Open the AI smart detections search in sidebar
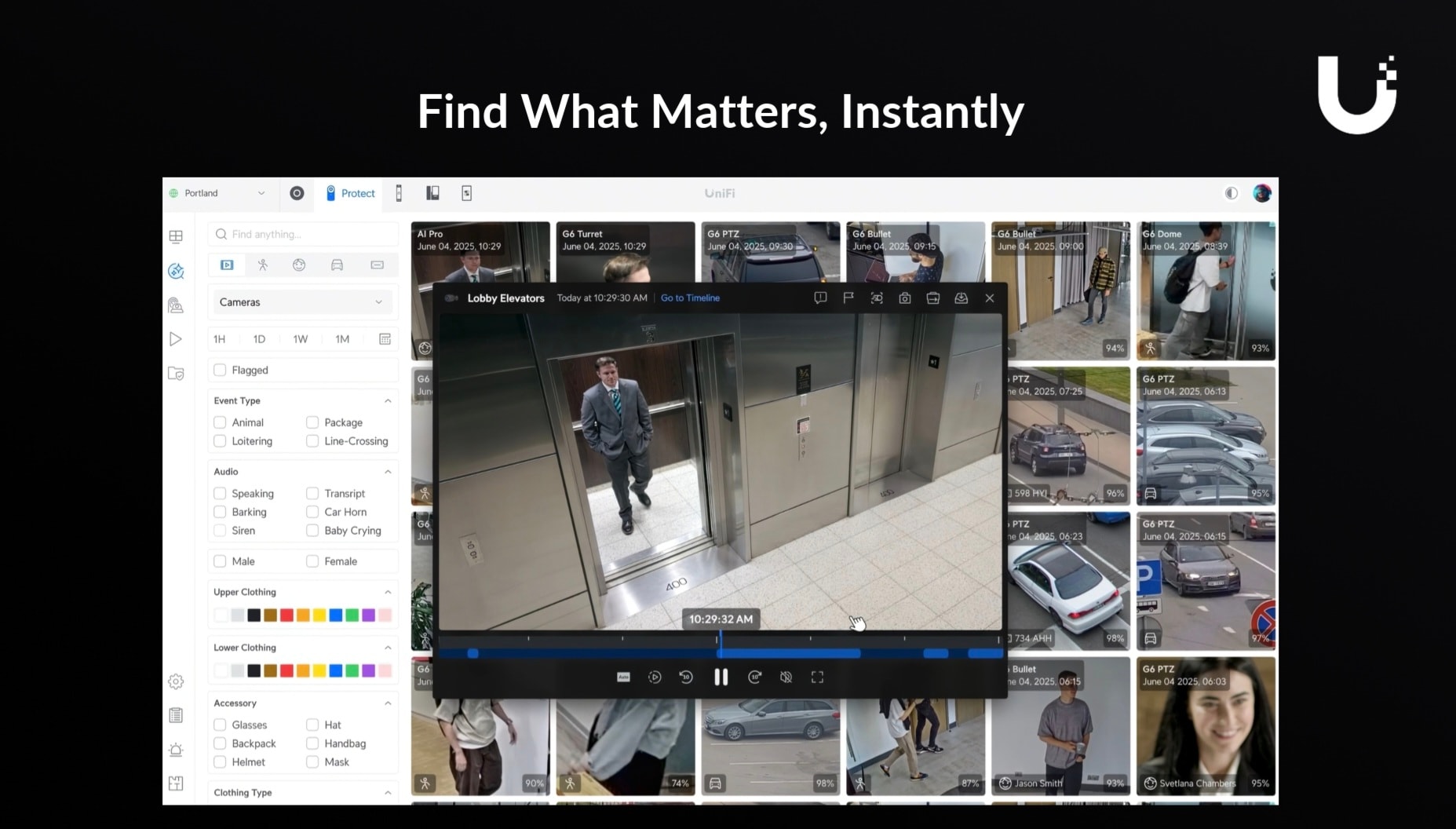This screenshot has height=829, width=1456. pos(176,271)
